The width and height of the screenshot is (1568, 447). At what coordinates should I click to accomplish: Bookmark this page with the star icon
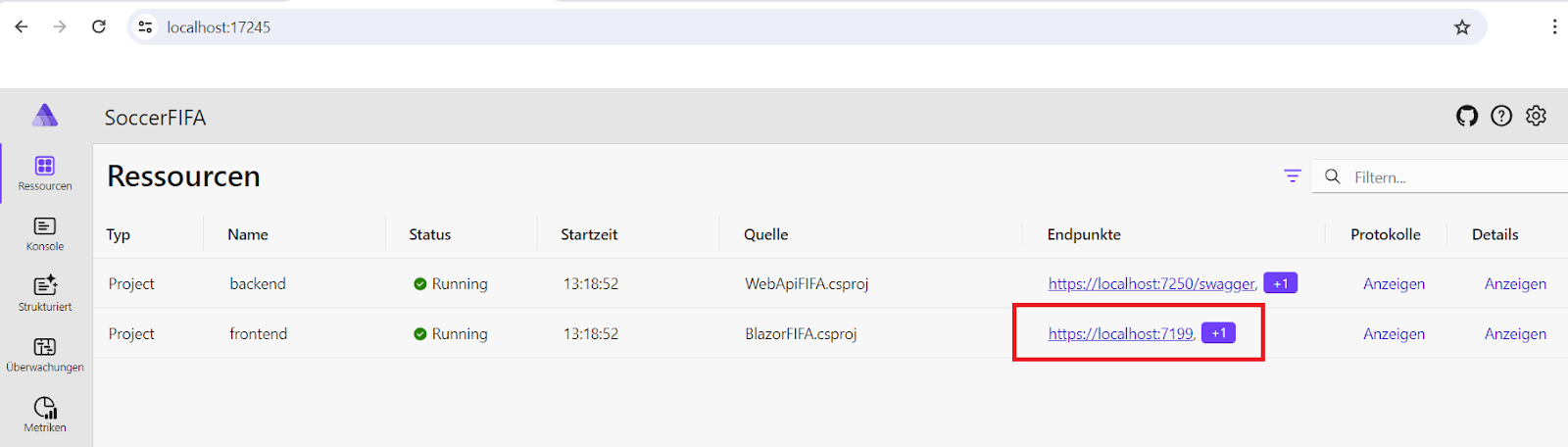pyautogui.click(x=1462, y=27)
